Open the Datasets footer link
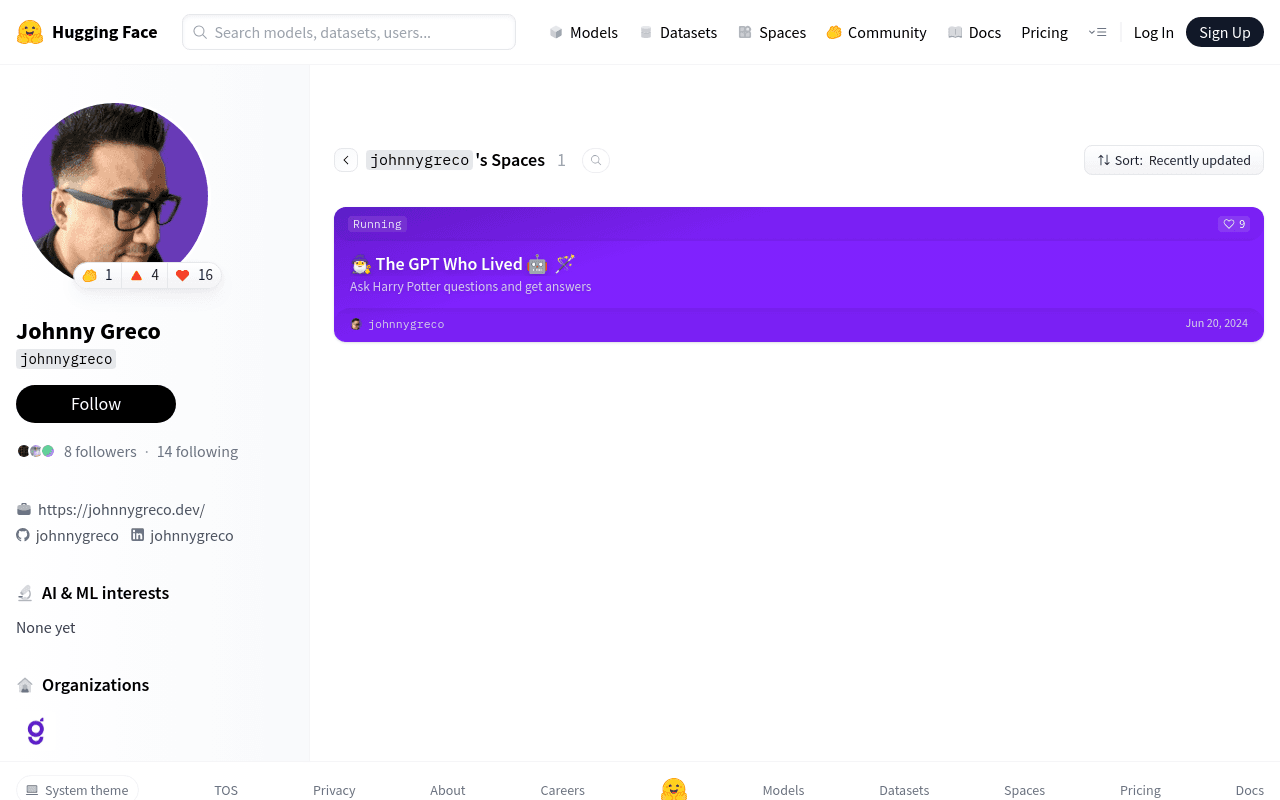Screen dimensions: 1280x800 click(904, 790)
